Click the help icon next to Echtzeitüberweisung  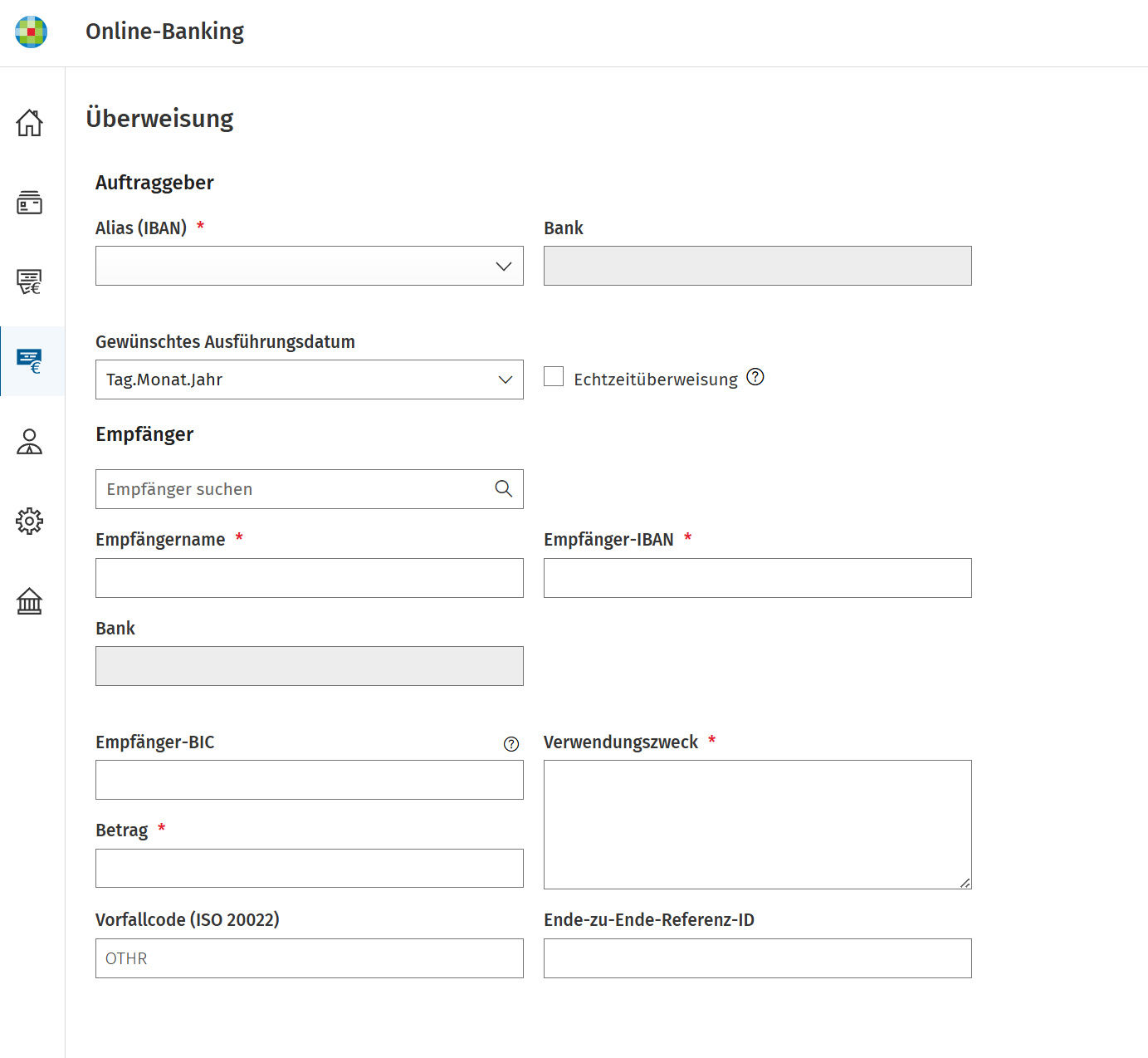pyautogui.click(x=755, y=377)
